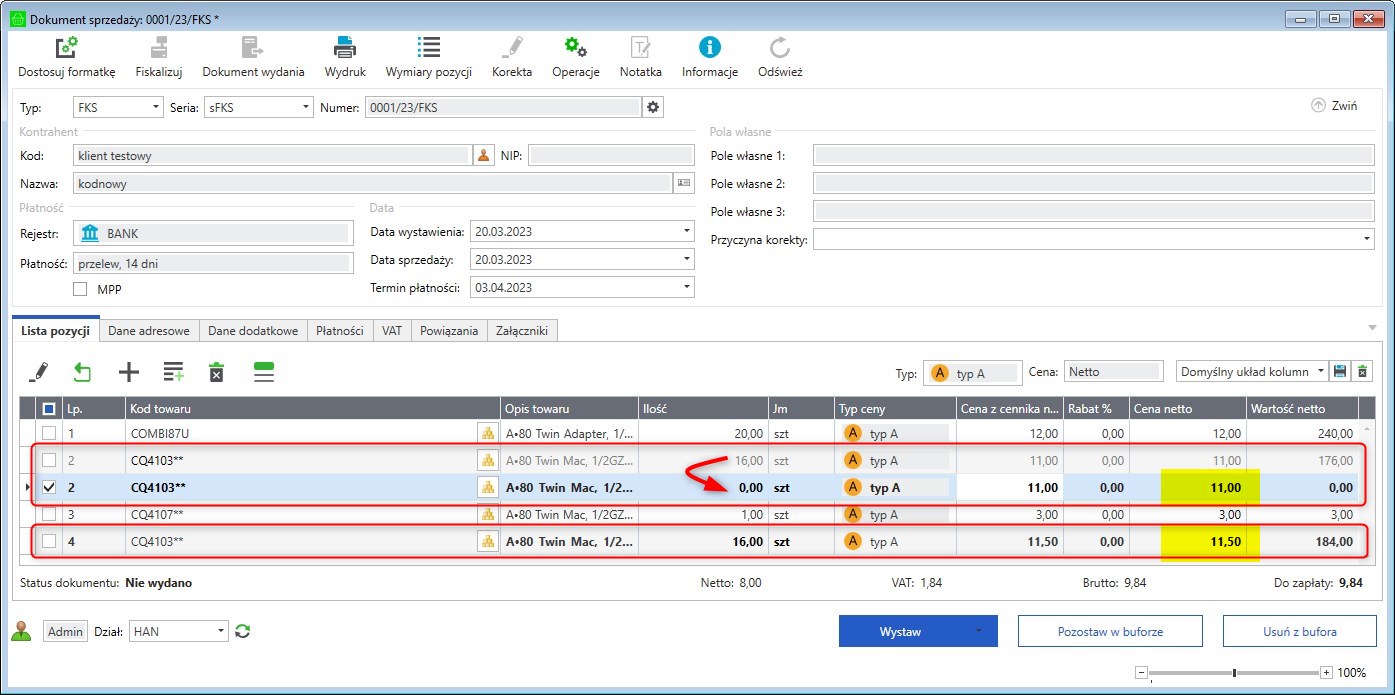
Task: Click the green bars list icon
Action: point(264,372)
